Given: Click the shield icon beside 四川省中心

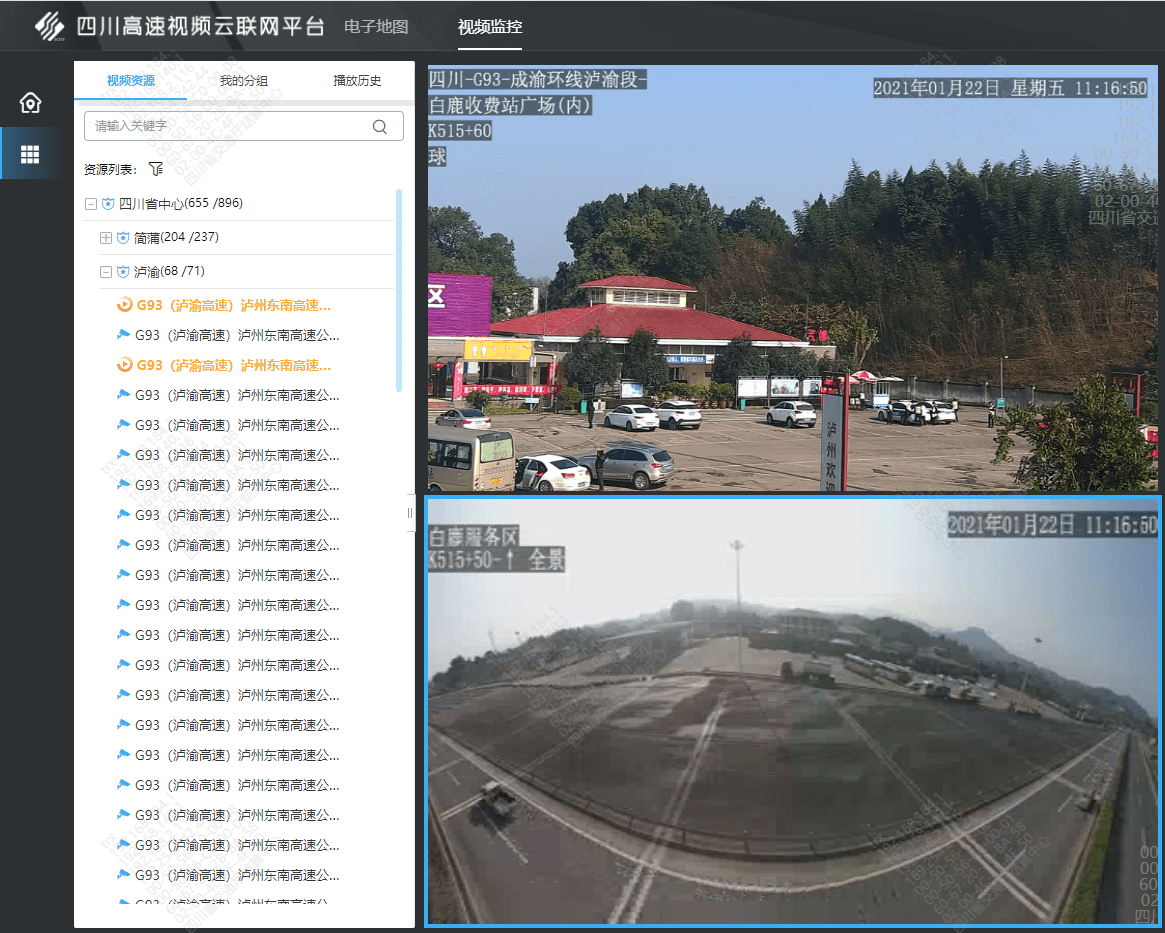Looking at the screenshot, I should point(108,204).
